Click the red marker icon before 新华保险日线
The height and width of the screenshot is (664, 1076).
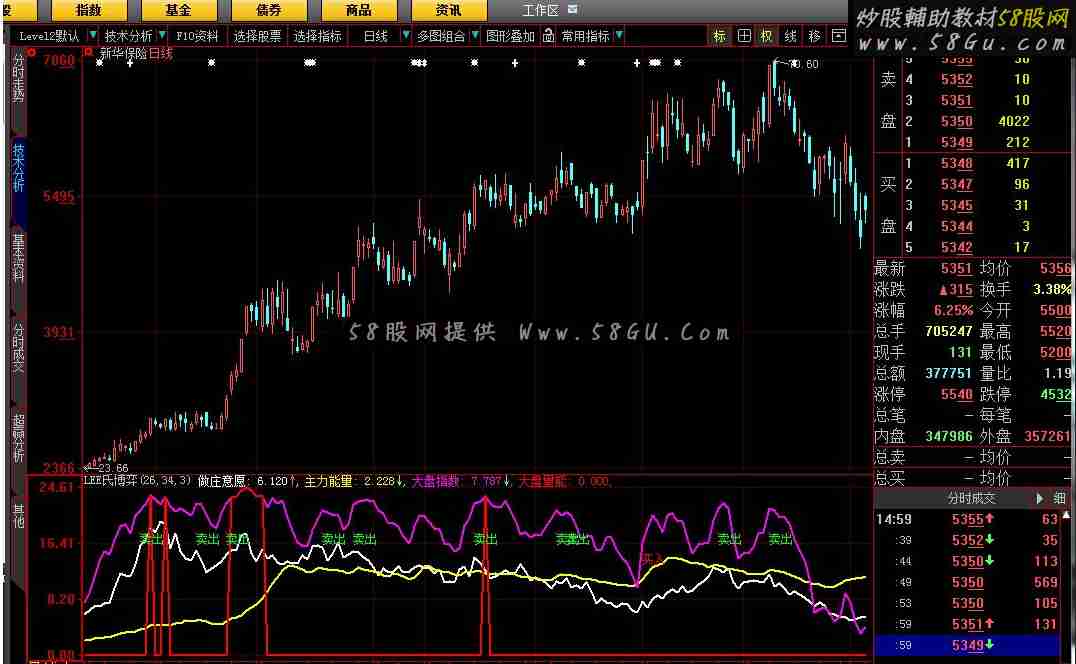pos(88,52)
